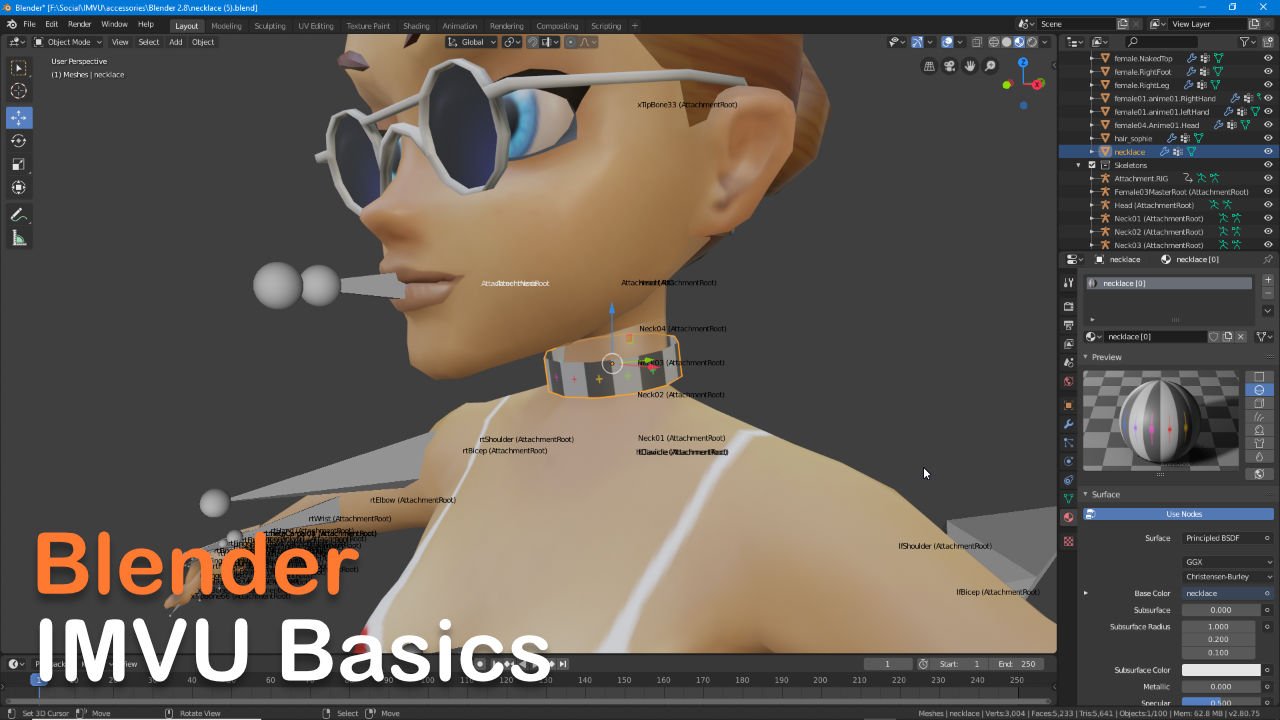1280x720 pixels.
Task: Switch viewport to wireframe shading
Action: pyautogui.click(x=994, y=42)
